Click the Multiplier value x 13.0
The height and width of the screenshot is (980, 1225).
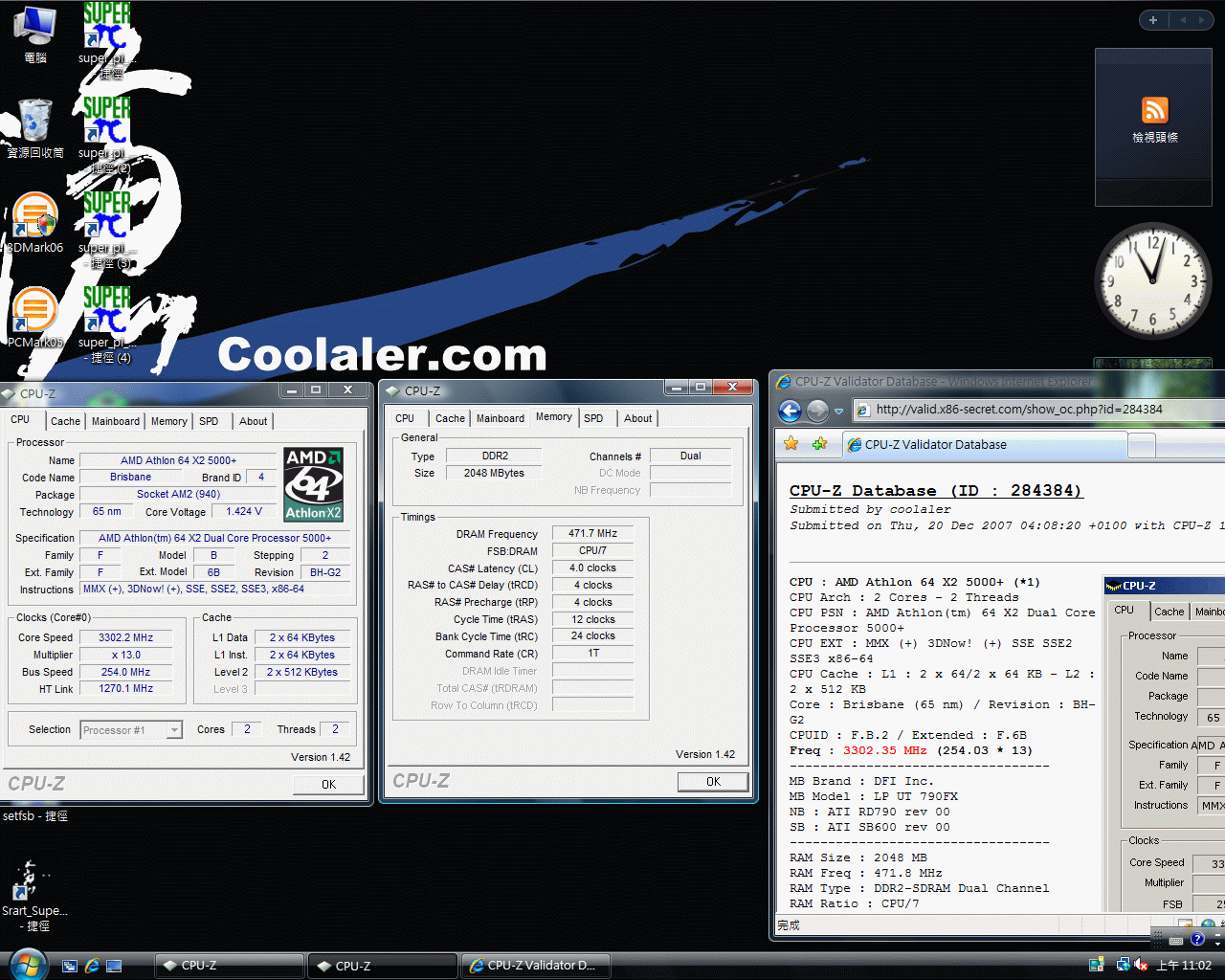(126, 655)
